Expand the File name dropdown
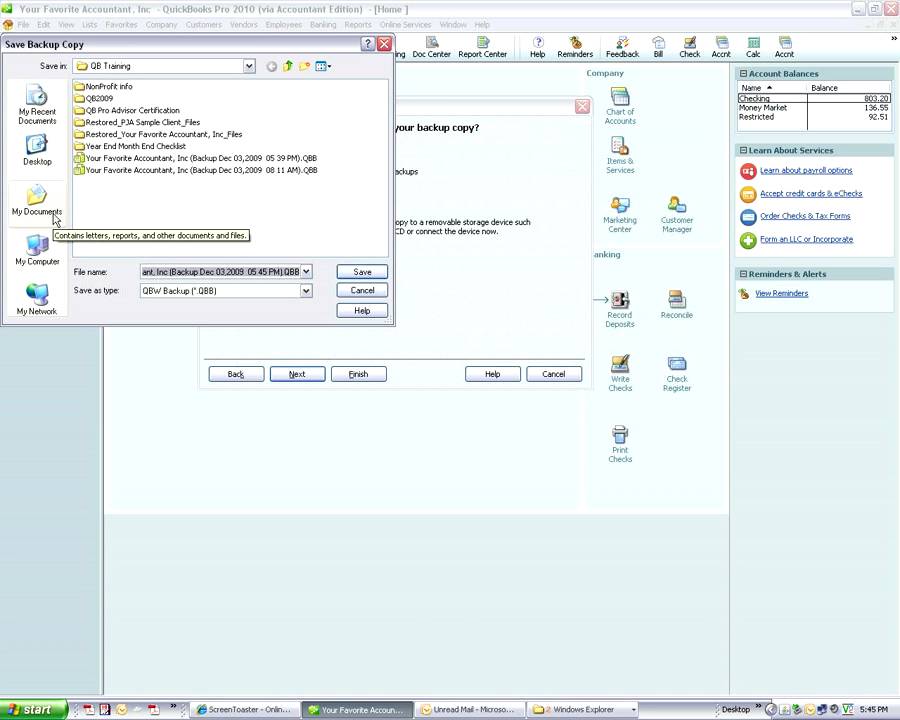 coord(307,272)
